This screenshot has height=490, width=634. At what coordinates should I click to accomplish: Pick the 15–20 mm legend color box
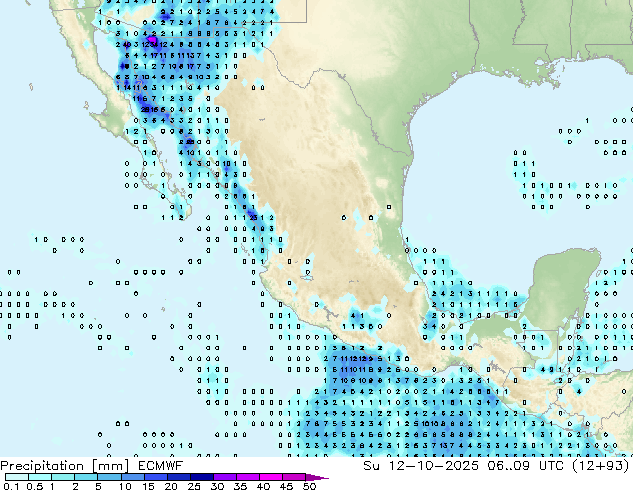coord(156,477)
